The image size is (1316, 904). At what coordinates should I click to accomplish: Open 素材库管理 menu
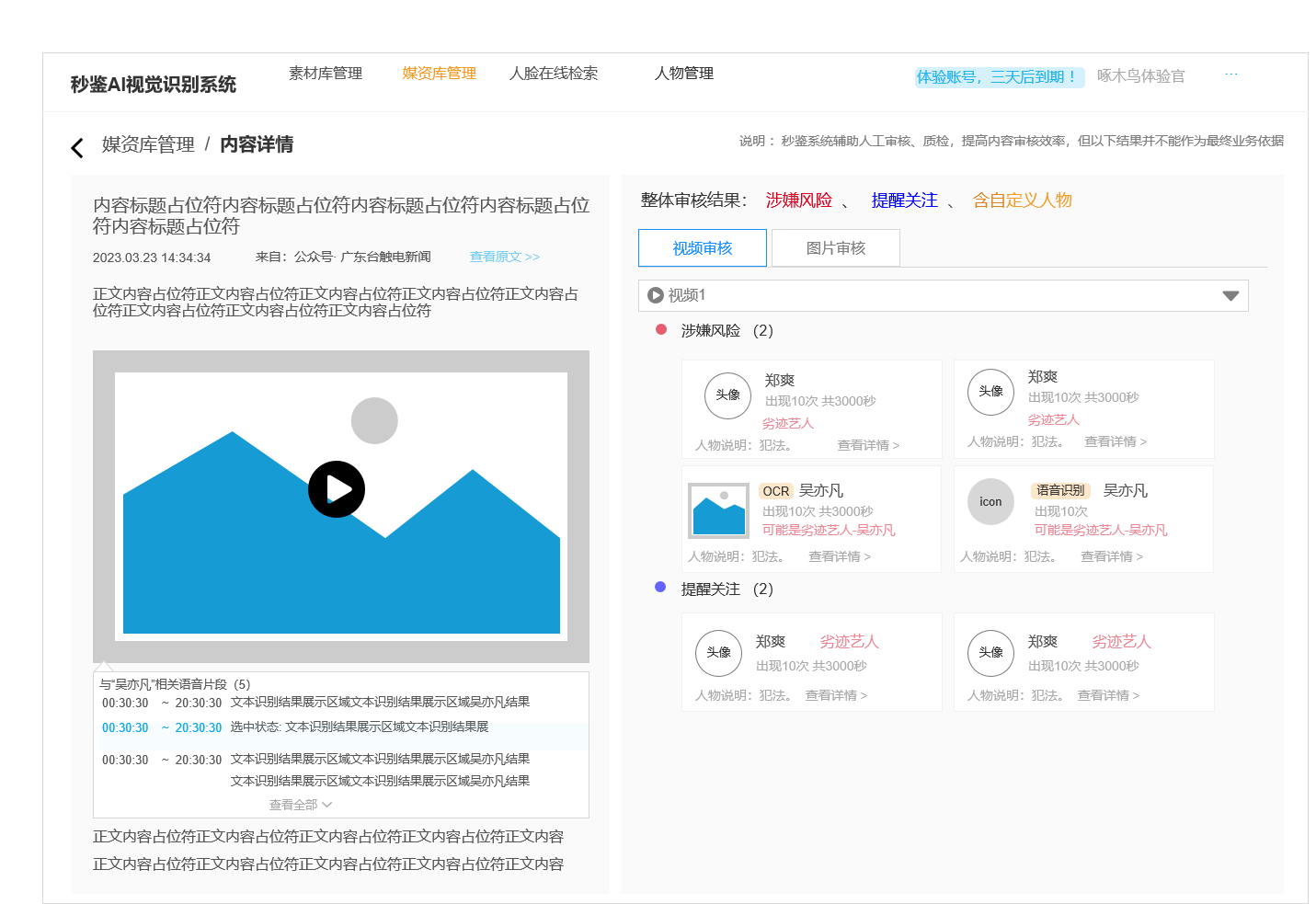coord(326,74)
